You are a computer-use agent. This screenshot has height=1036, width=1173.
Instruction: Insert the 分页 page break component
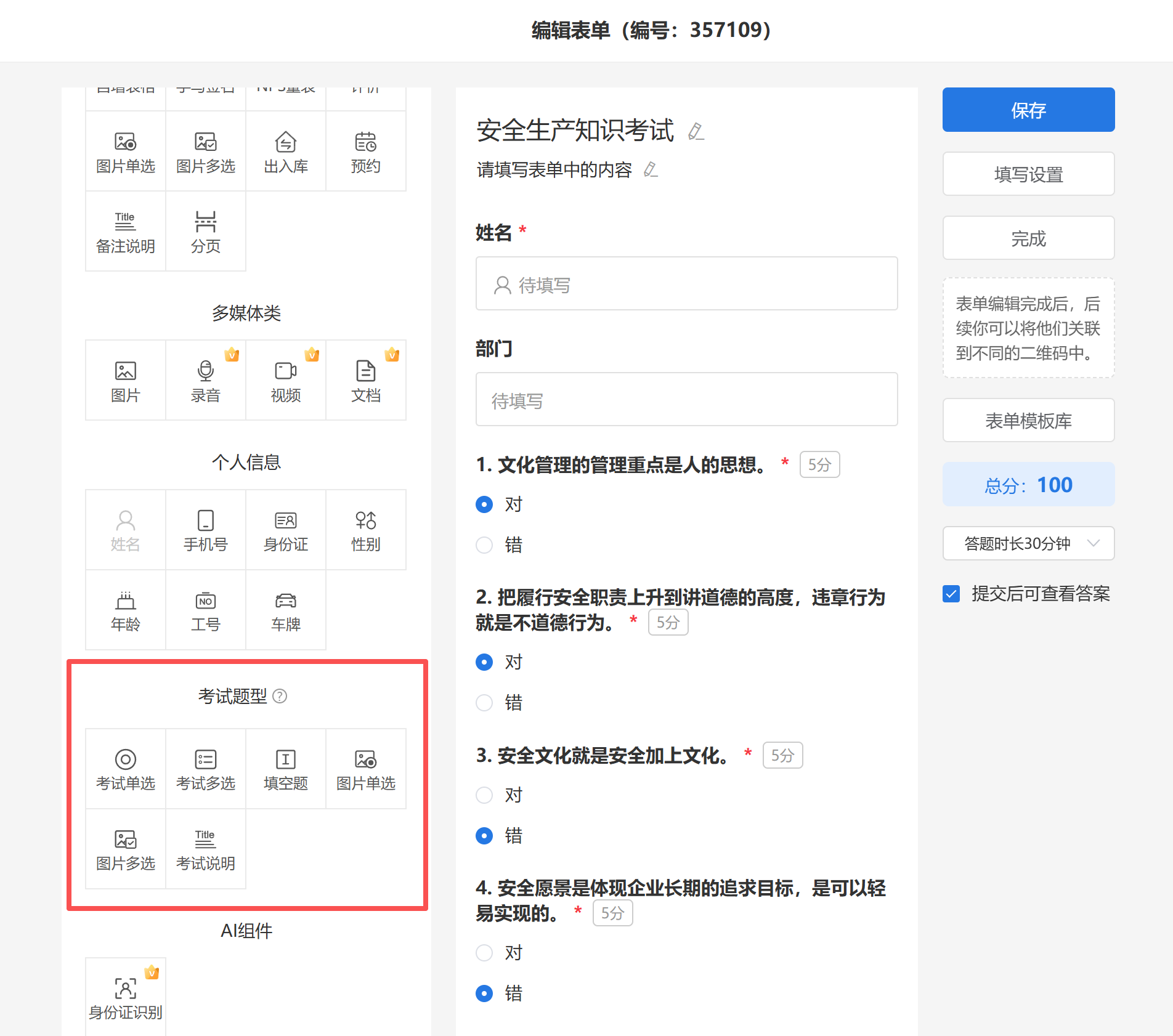[206, 232]
